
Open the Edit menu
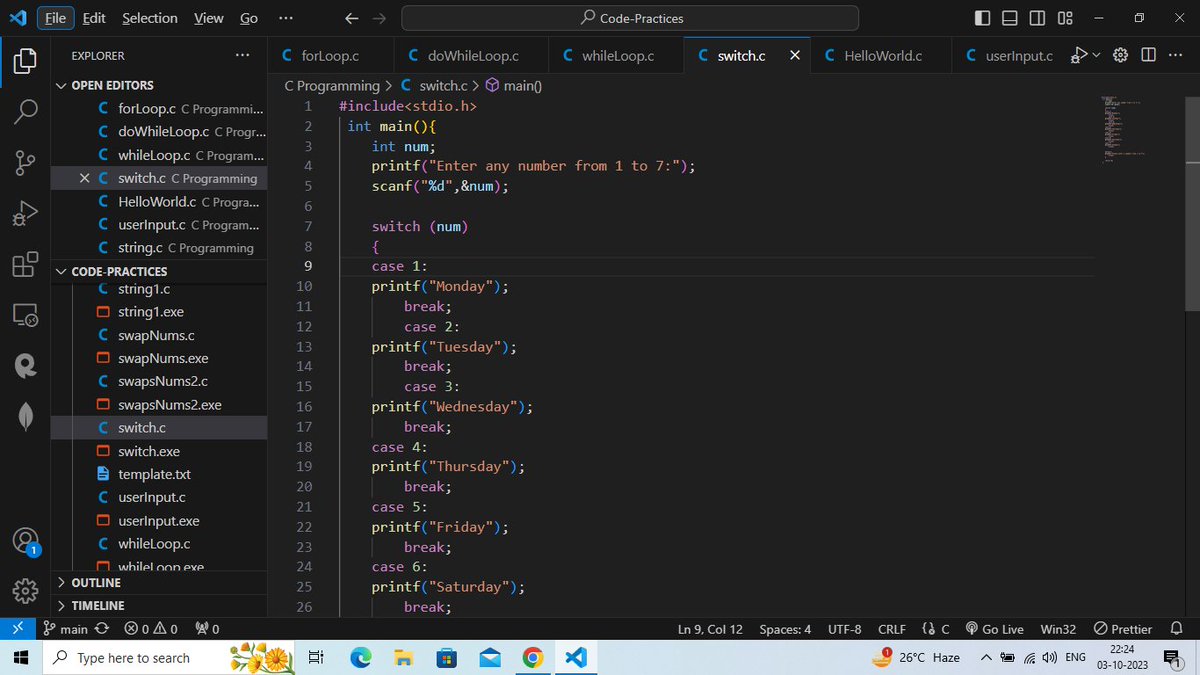pos(94,18)
